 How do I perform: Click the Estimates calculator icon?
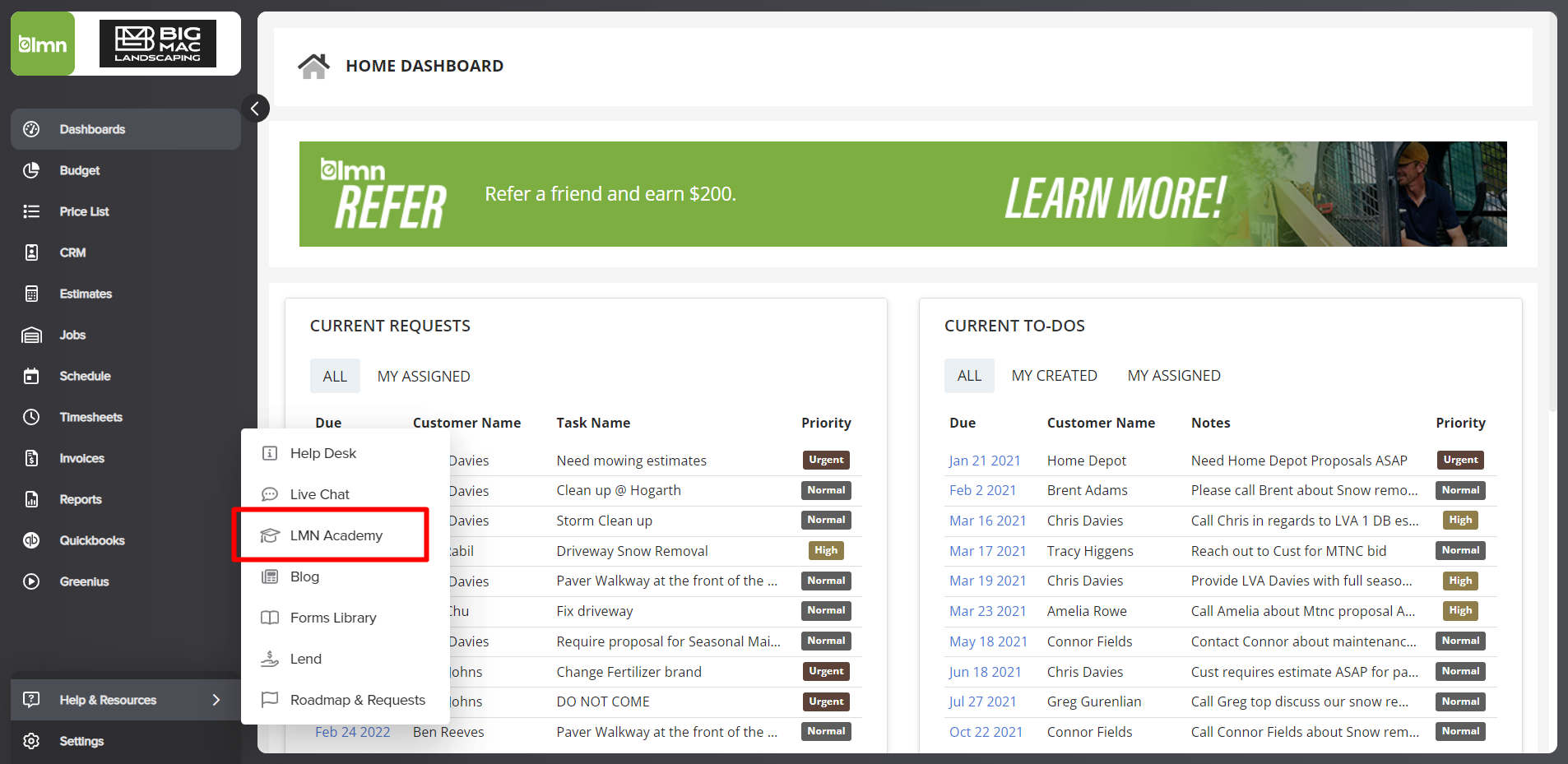click(x=31, y=294)
